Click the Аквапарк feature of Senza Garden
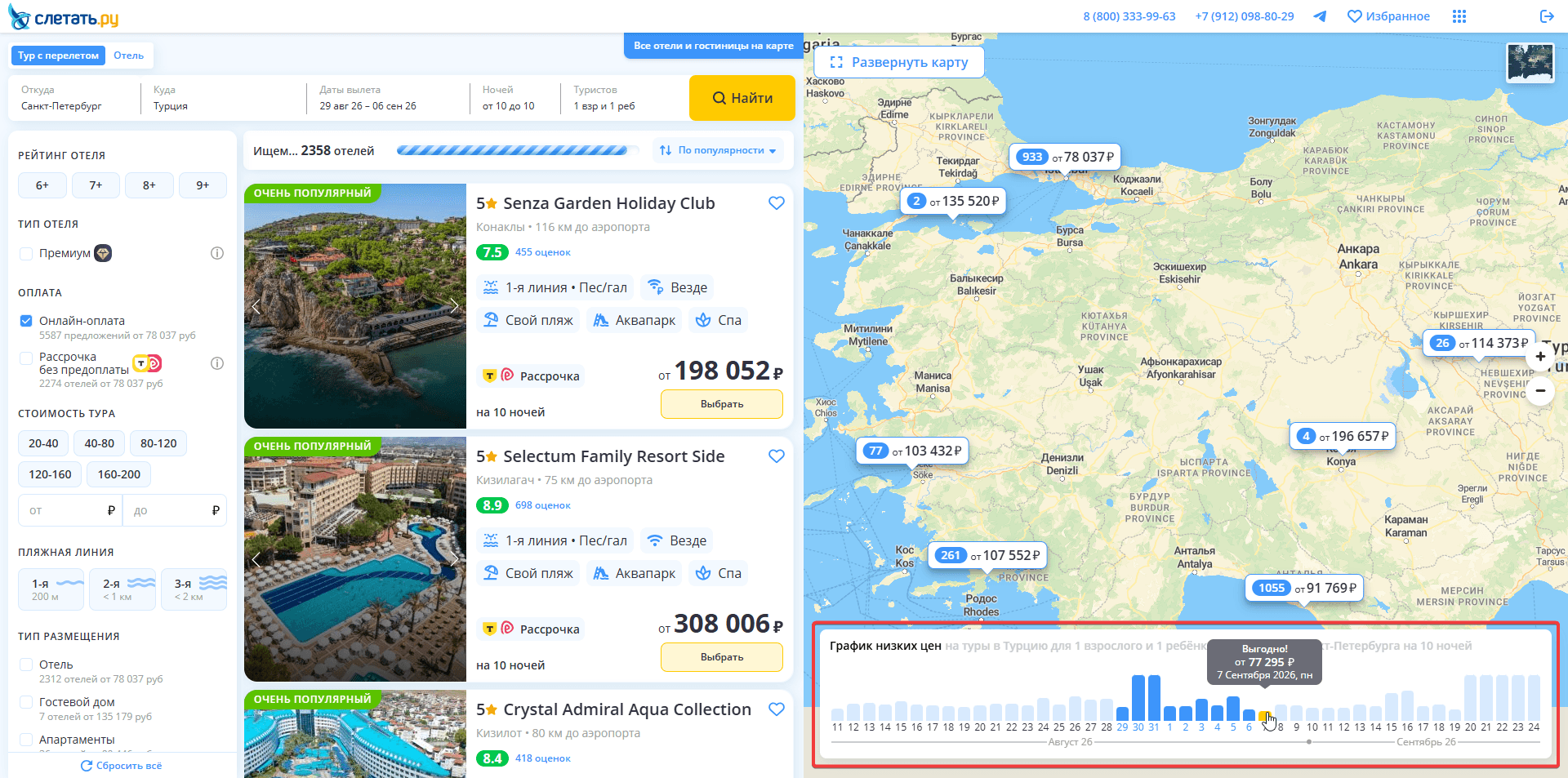This screenshot has width=1568, height=778. coord(634,320)
